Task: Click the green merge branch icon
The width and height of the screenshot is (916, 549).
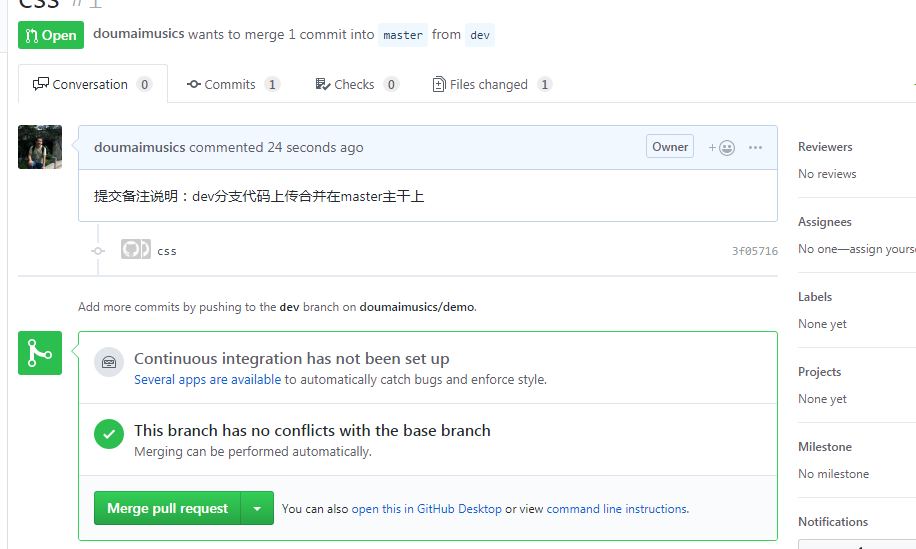Action: [x=40, y=353]
